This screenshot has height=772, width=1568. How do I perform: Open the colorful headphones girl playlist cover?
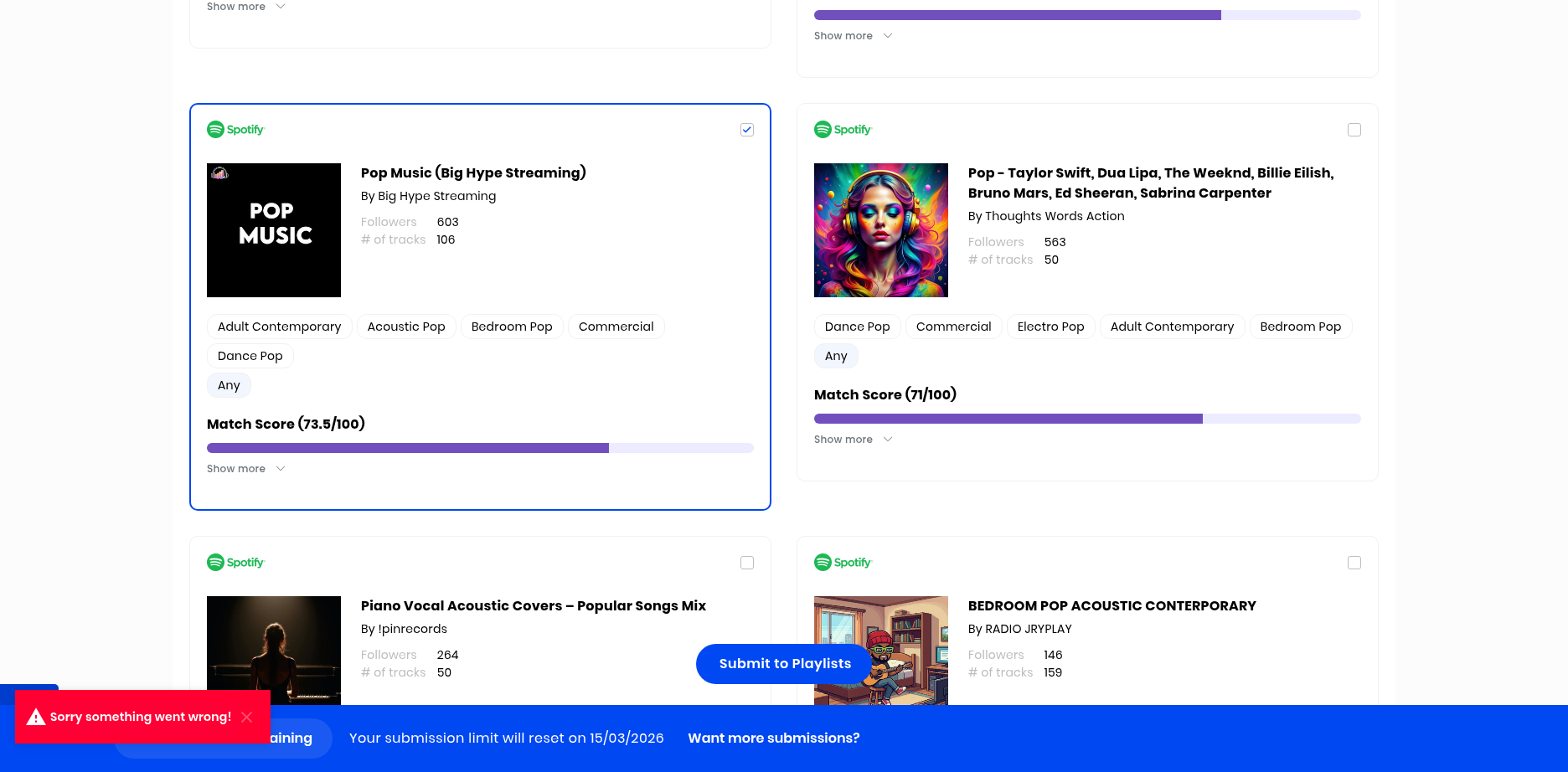tap(881, 230)
